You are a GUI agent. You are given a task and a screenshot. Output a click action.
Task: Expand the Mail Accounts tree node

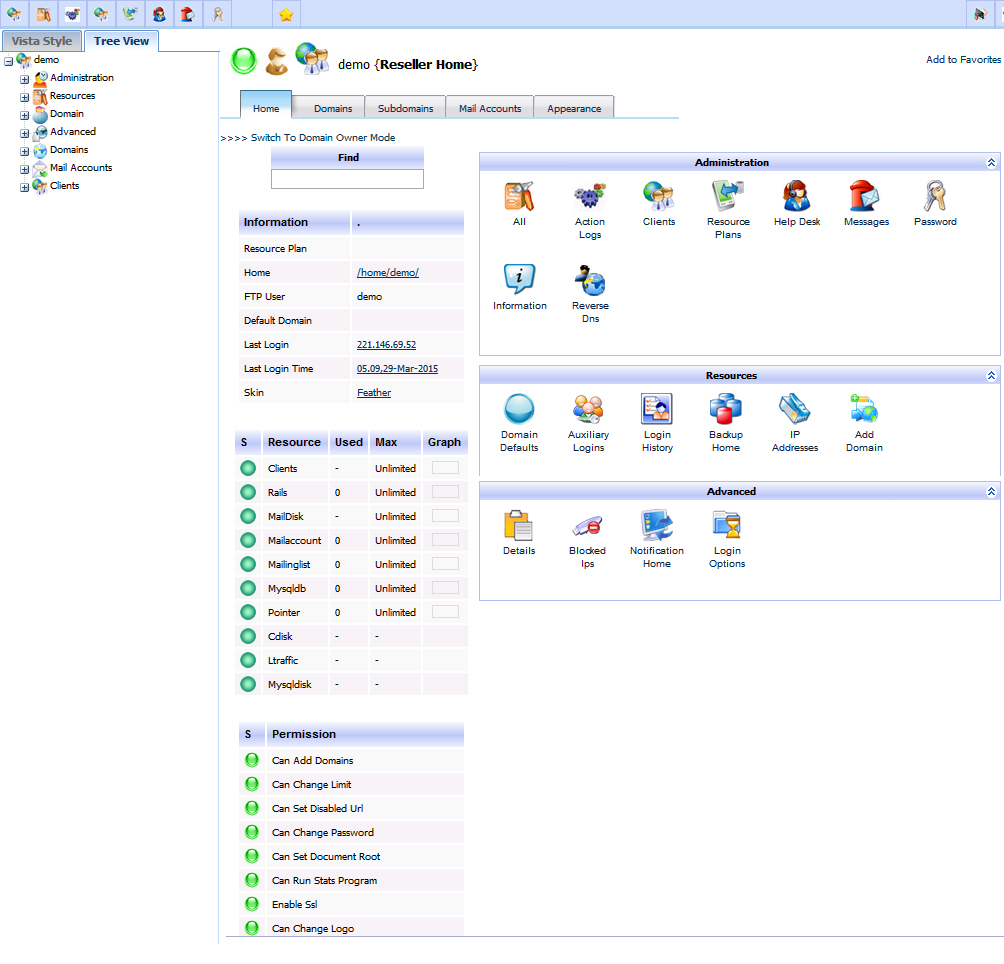pos(24,169)
